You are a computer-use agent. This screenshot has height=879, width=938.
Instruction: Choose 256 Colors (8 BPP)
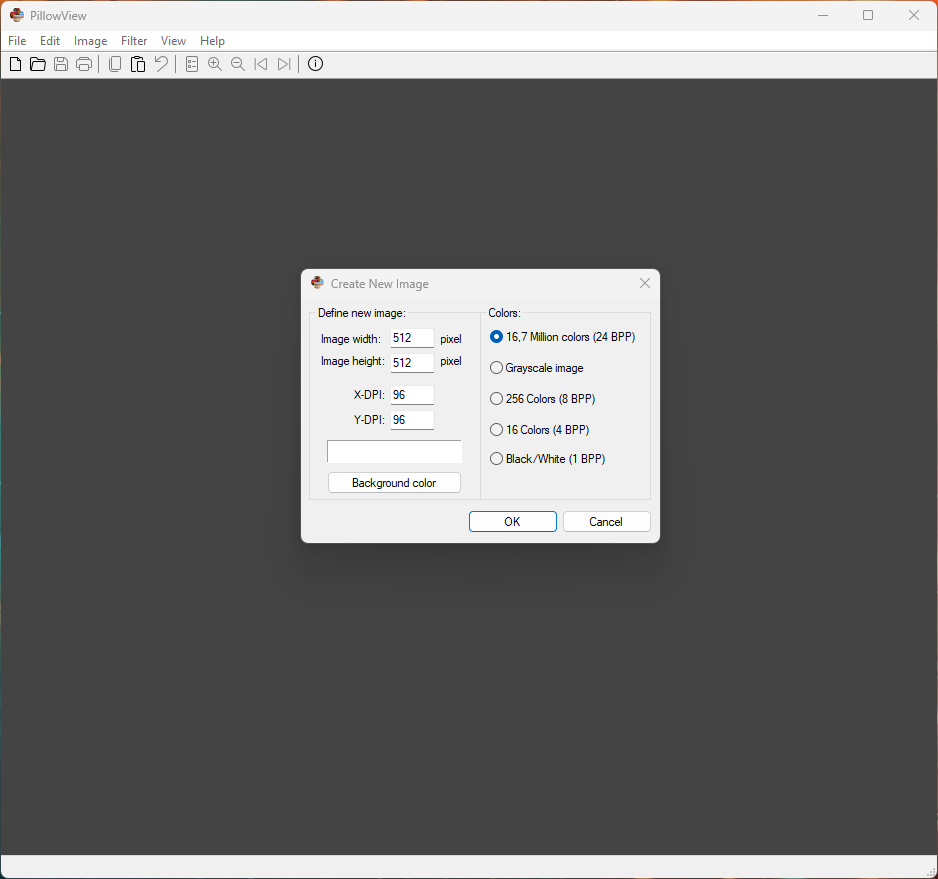pos(543,399)
